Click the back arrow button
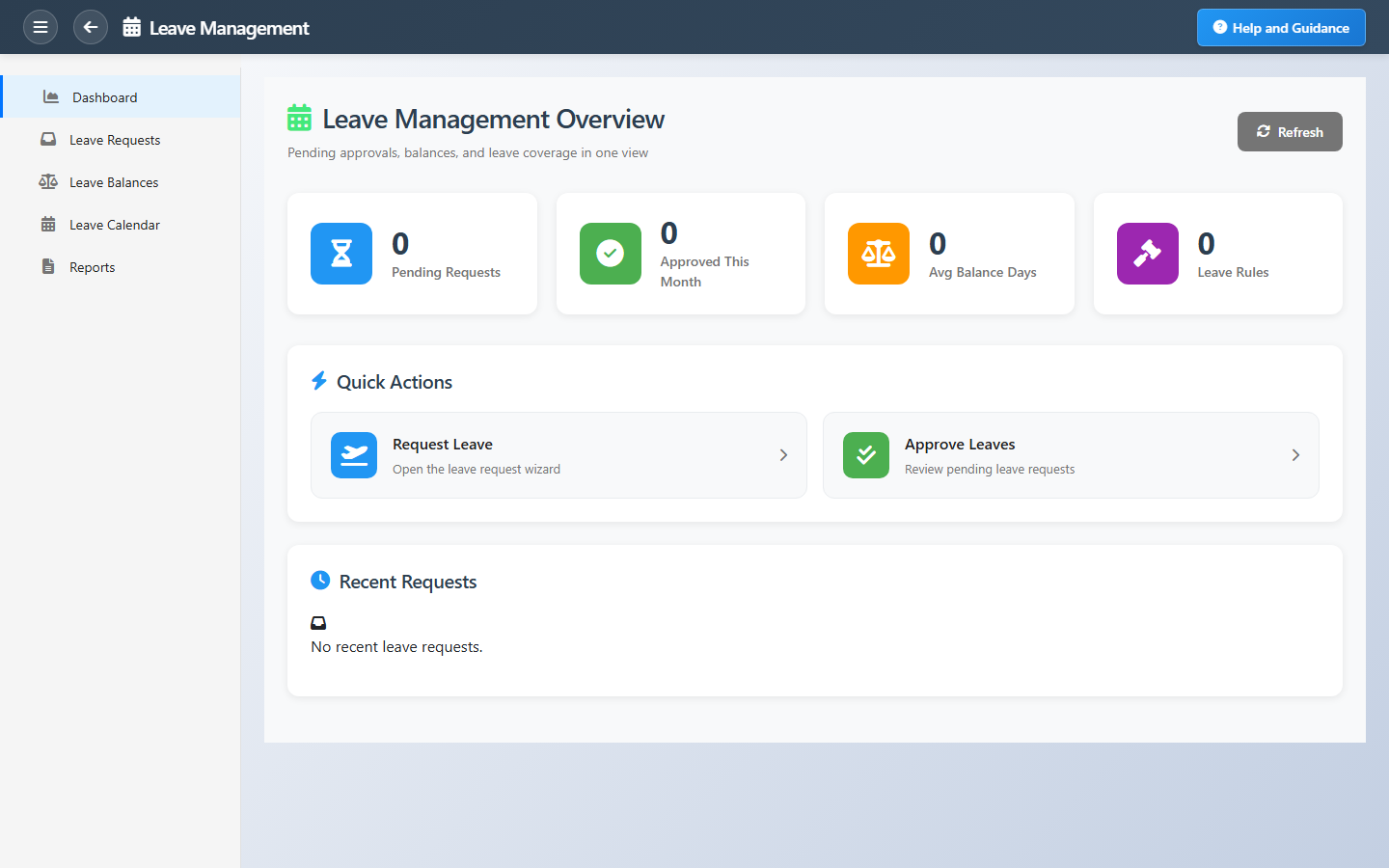Image resolution: width=1389 pixels, height=868 pixels. (x=91, y=27)
